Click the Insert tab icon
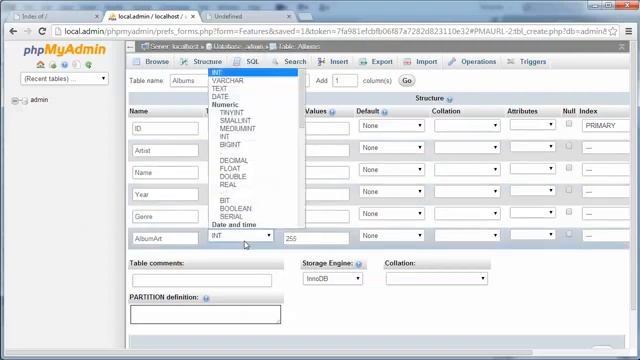 click(322, 62)
